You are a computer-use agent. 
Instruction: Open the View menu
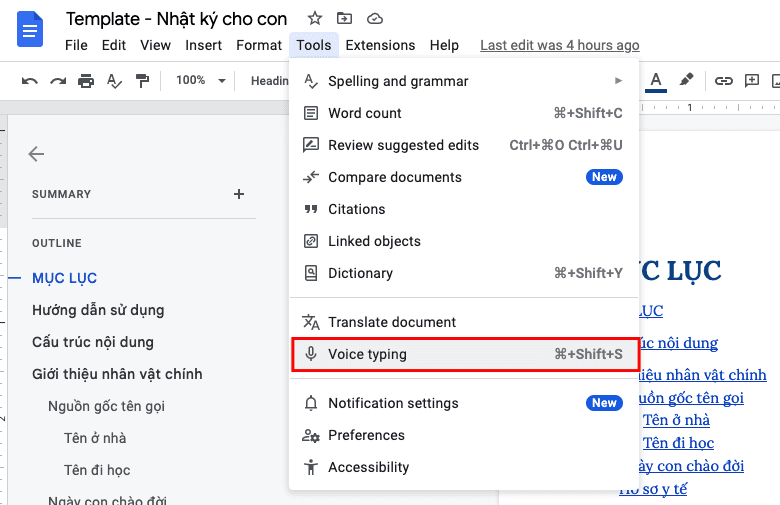[155, 45]
